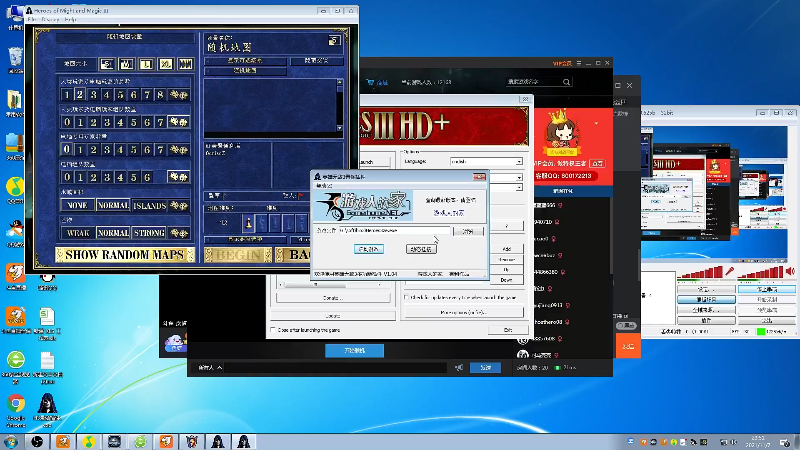This screenshot has height=450, width=800.
Task: Click the random dice button beside STRONG
Action: coord(179,233)
